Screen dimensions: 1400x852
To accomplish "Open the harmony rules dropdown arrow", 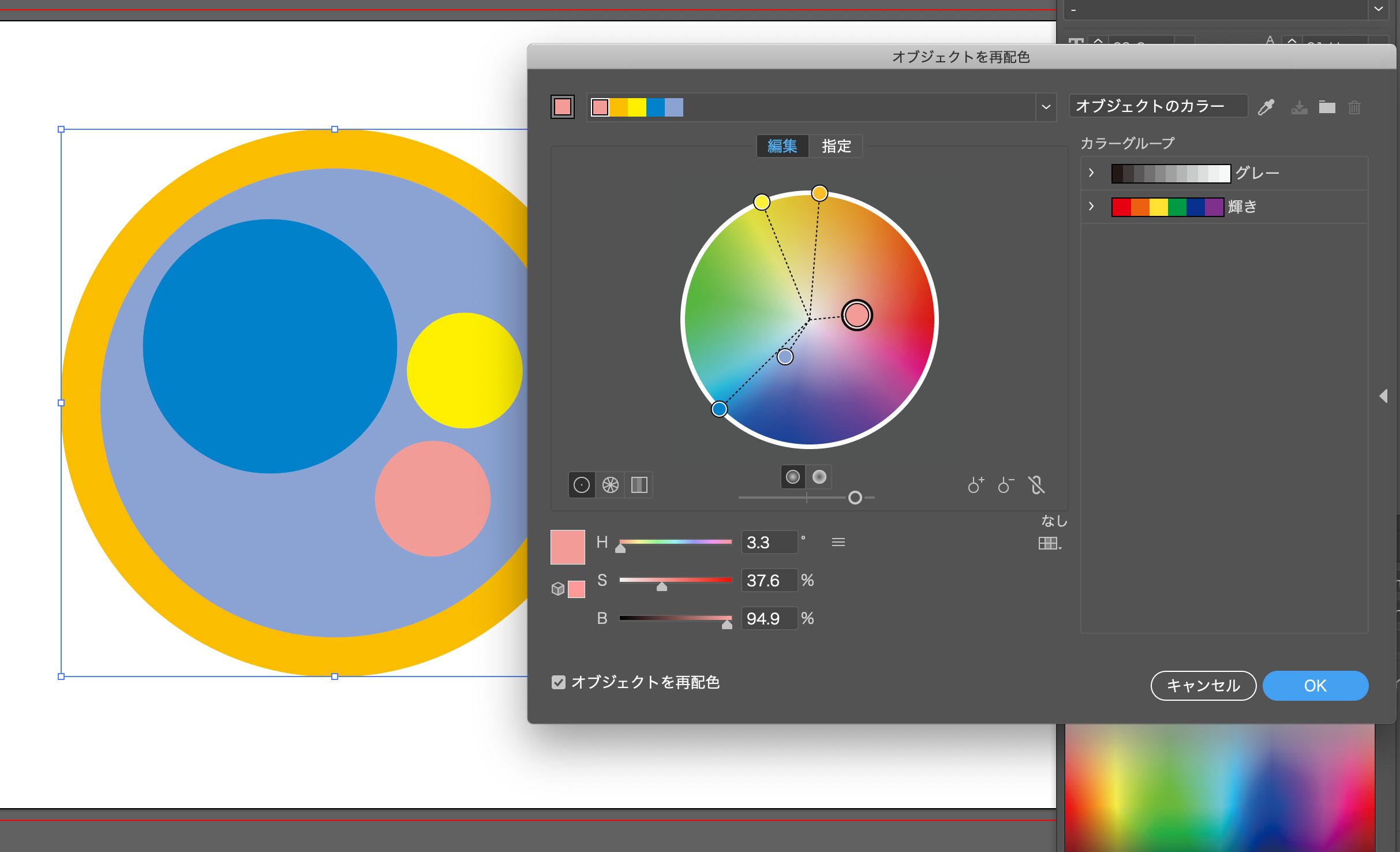I will (1046, 107).
